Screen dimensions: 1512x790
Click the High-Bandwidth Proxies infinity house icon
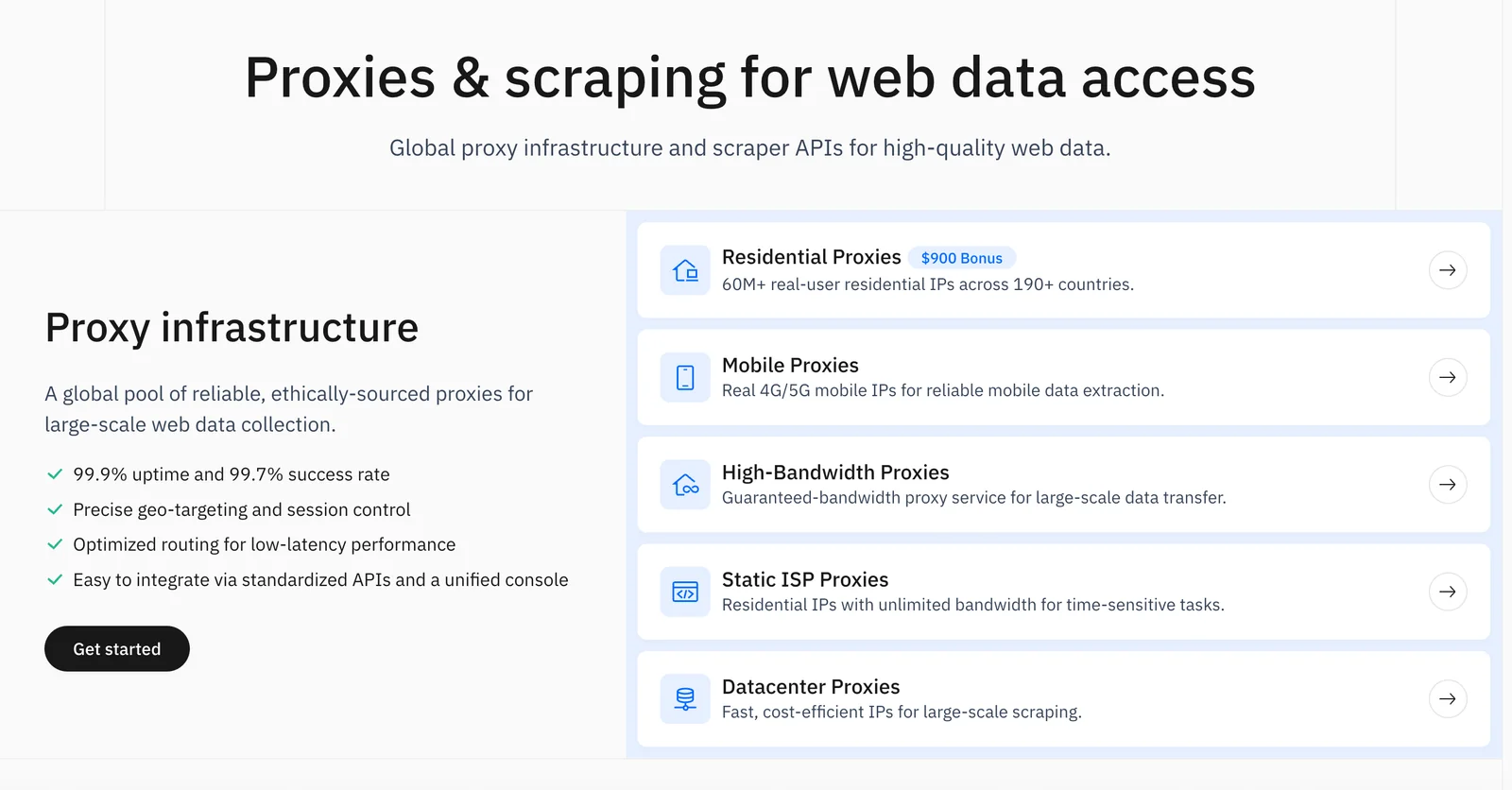coord(685,485)
